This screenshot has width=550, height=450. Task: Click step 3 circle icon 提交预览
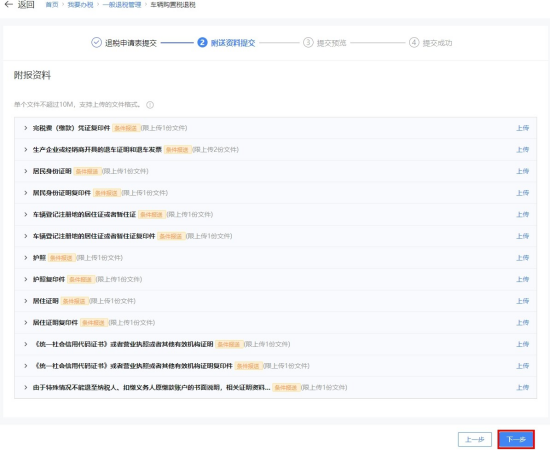[308, 42]
